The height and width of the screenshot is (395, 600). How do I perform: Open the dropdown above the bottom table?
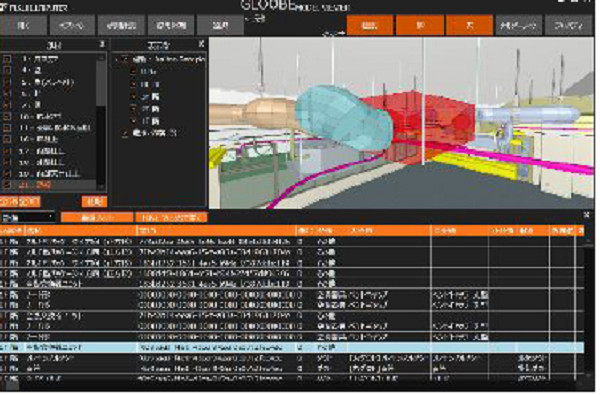28,218
